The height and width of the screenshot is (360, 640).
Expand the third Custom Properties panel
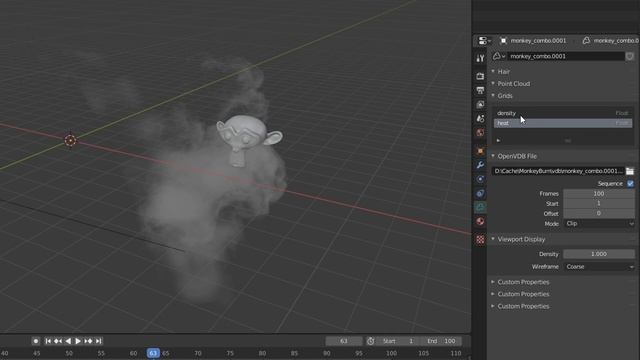click(493, 306)
